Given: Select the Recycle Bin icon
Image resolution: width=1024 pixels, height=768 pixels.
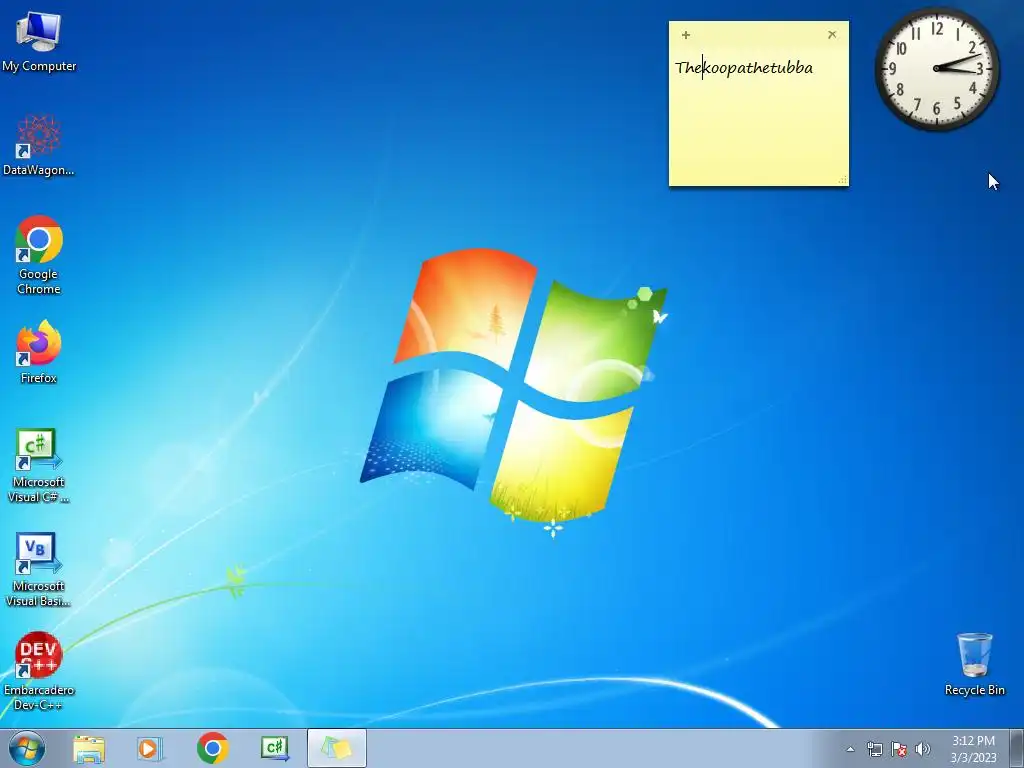Looking at the screenshot, I should click(x=974, y=664).
